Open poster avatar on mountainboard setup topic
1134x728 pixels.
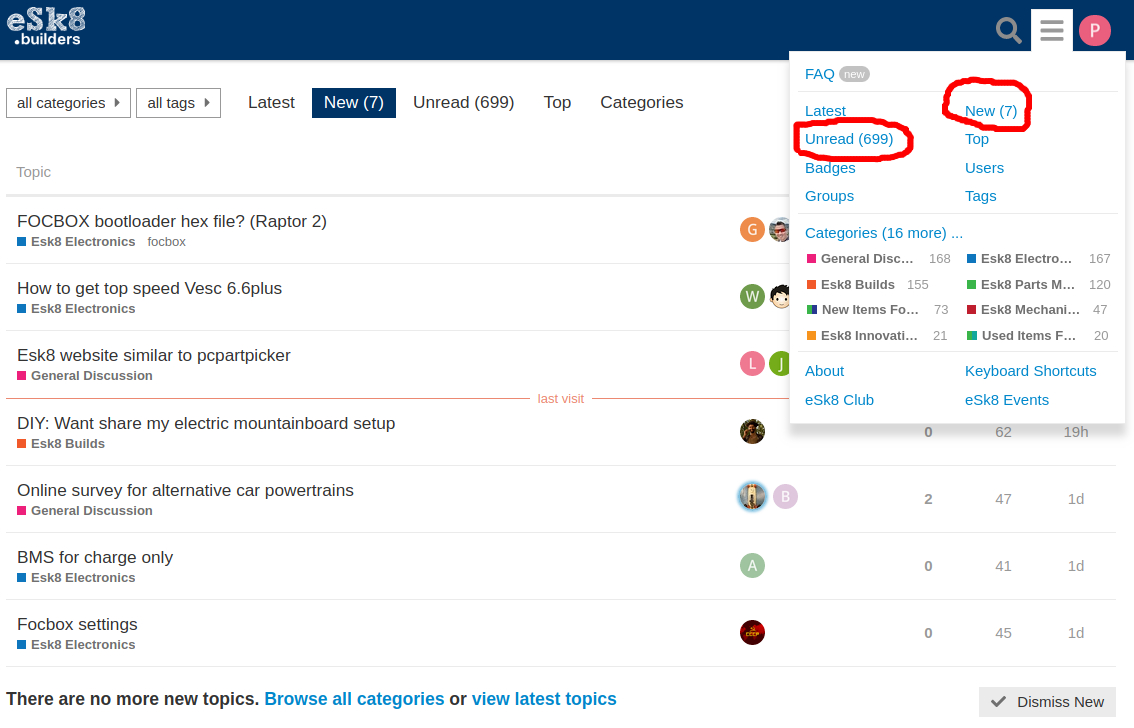point(752,432)
